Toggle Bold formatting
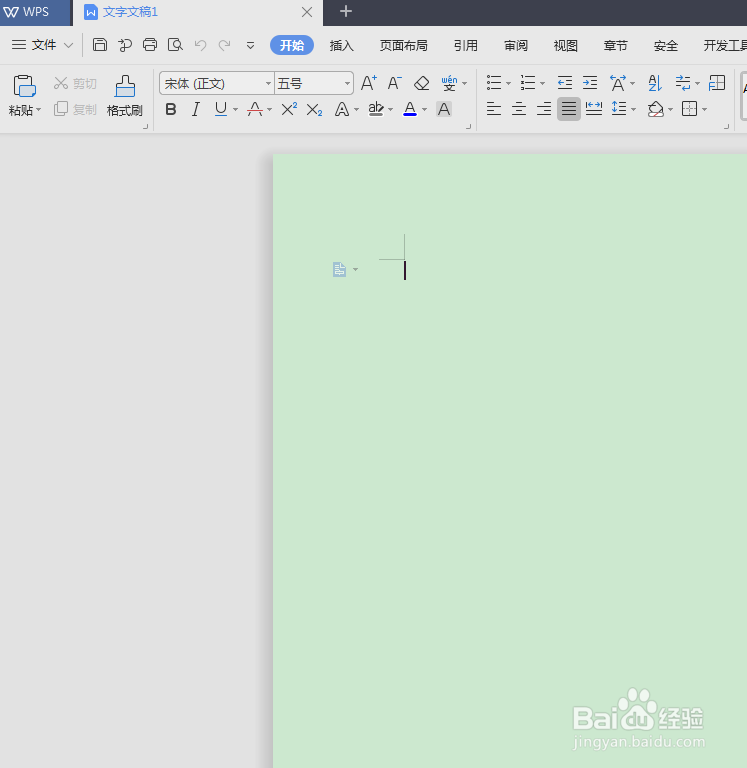 pyautogui.click(x=170, y=109)
